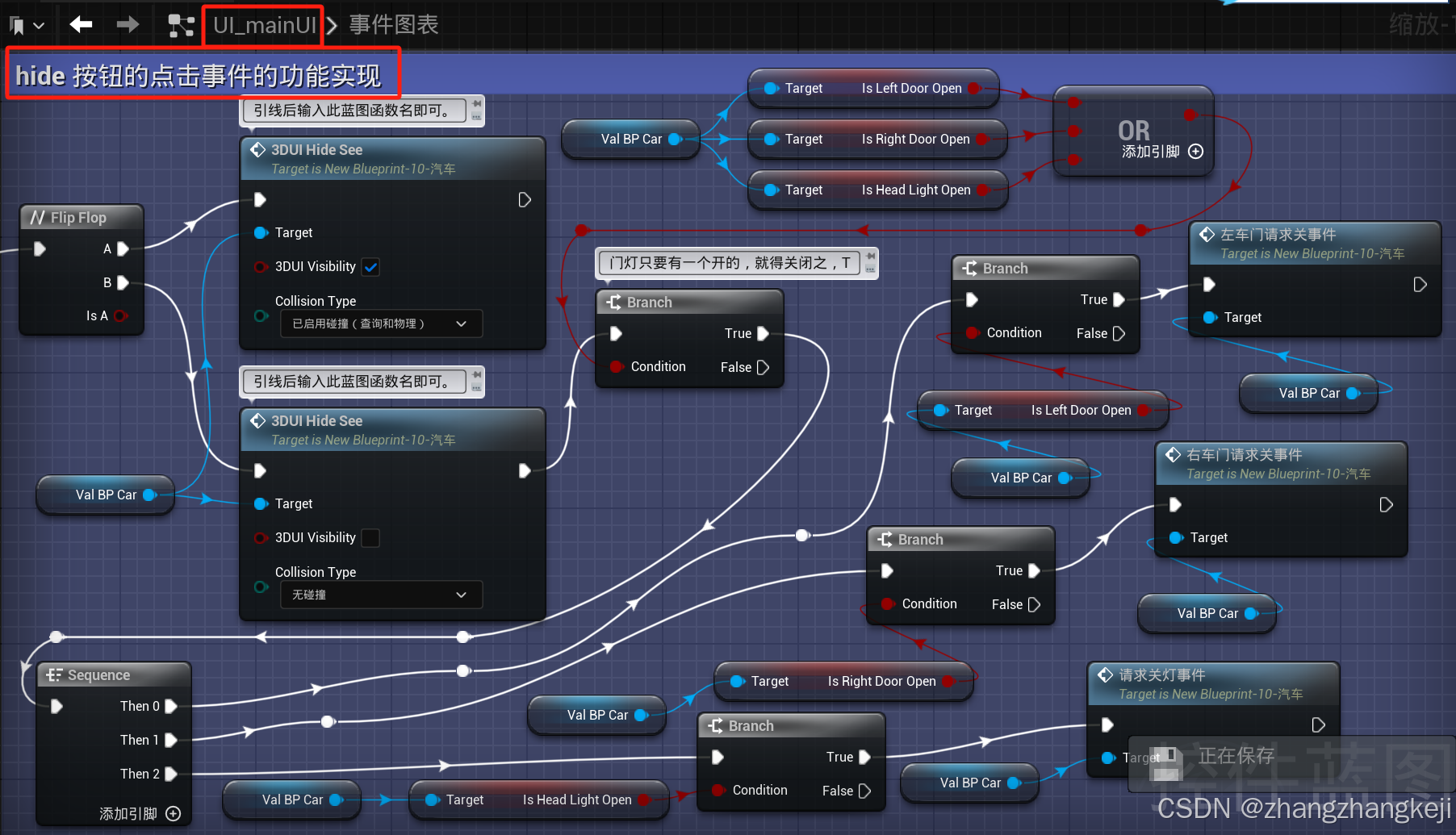Click Condition pin of Branch near 左车门请求关事件
Viewport: 1456px width, 835px height.
point(972,333)
